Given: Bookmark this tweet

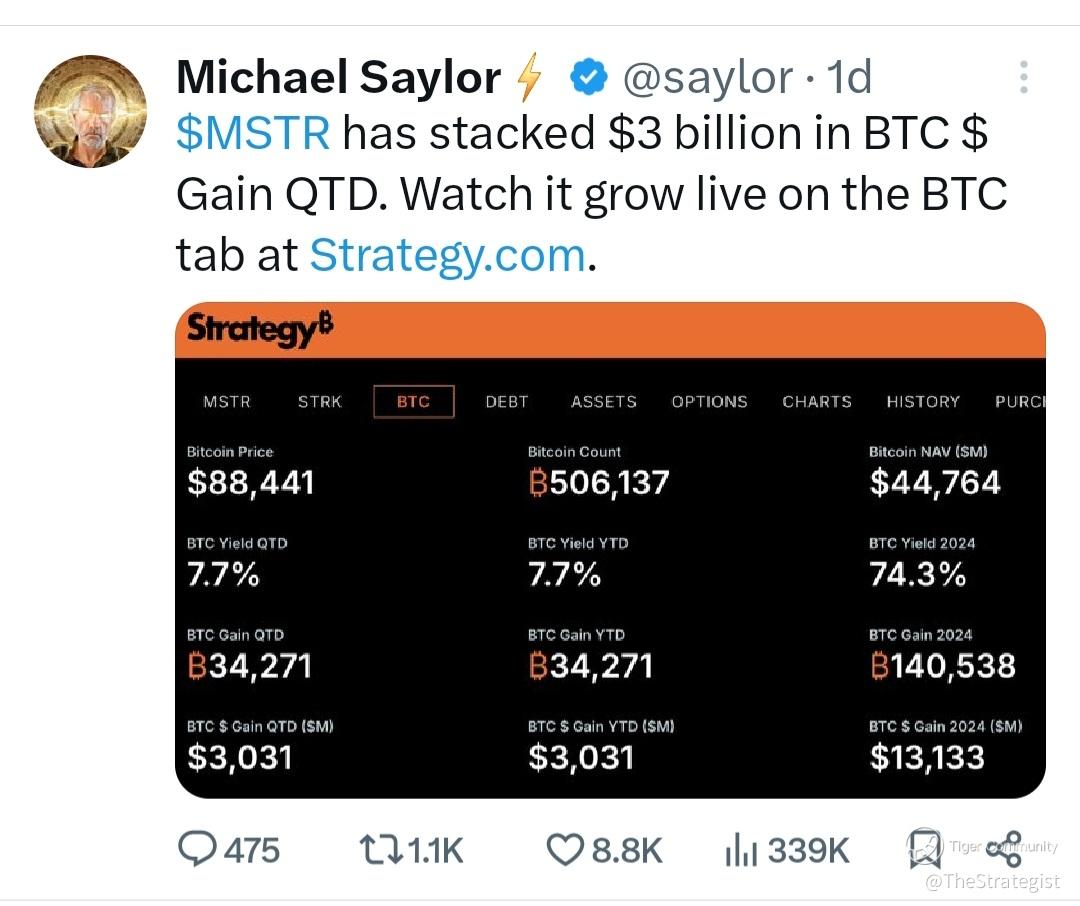Looking at the screenshot, I should [924, 848].
